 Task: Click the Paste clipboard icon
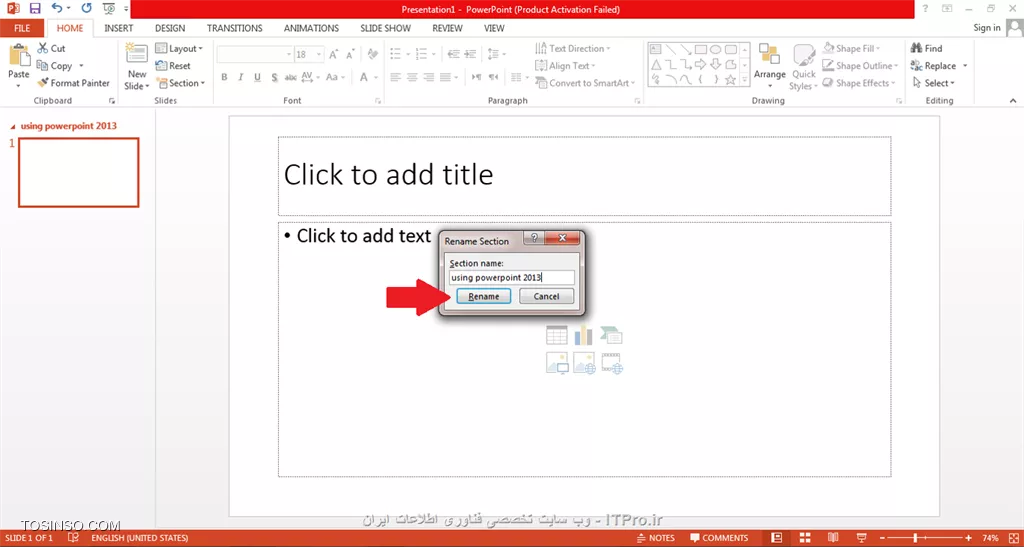point(19,55)
